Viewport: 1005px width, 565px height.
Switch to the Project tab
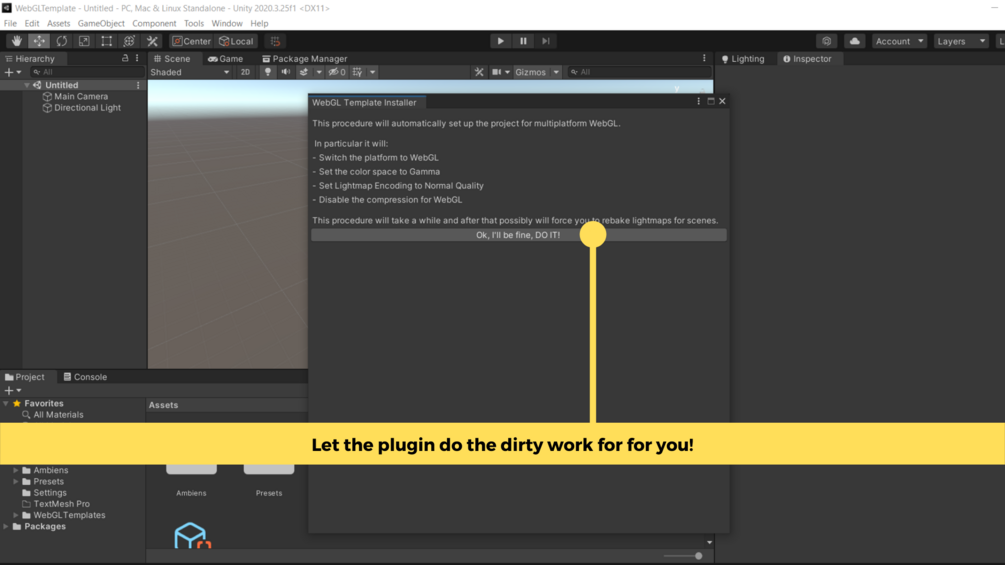(x=24, y=377)
